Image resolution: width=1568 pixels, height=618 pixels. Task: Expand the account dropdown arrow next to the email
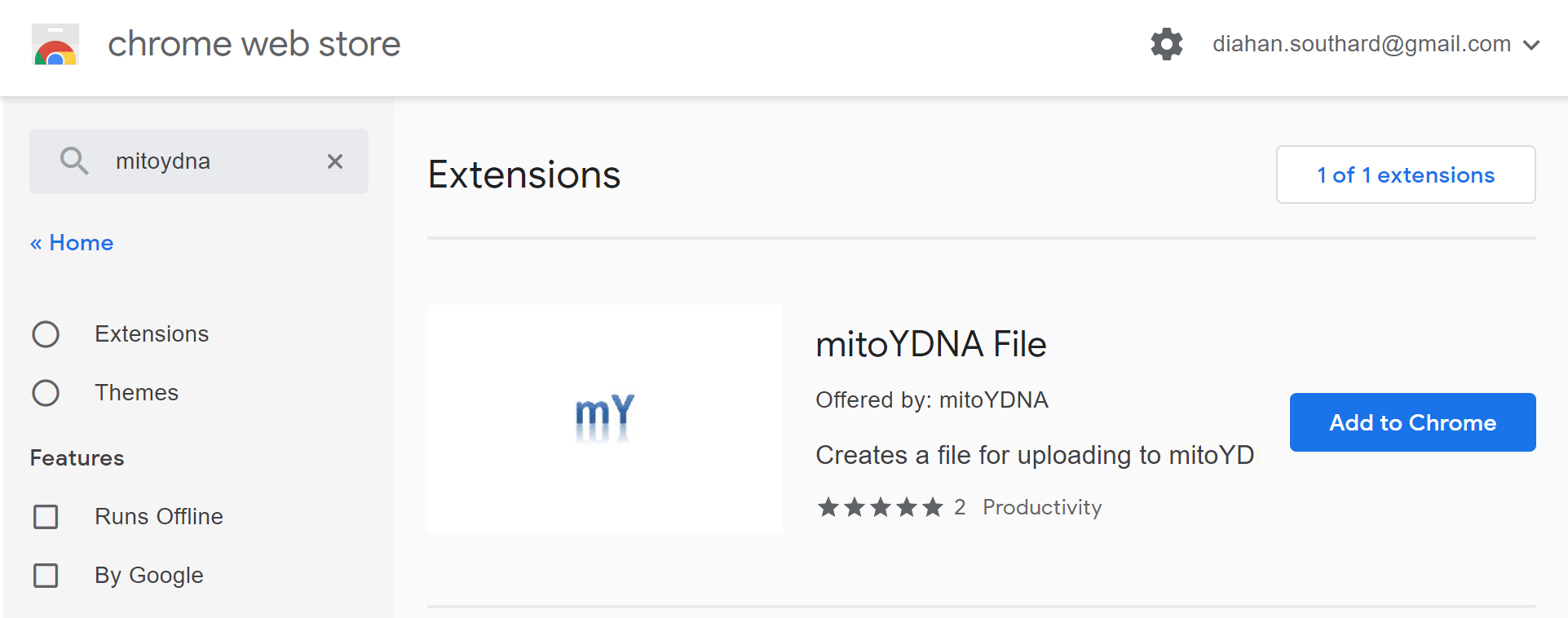coord(1531,45)
